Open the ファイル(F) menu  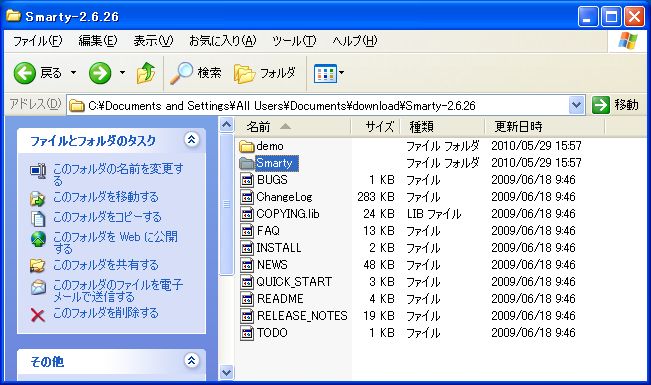pos(37,41)
